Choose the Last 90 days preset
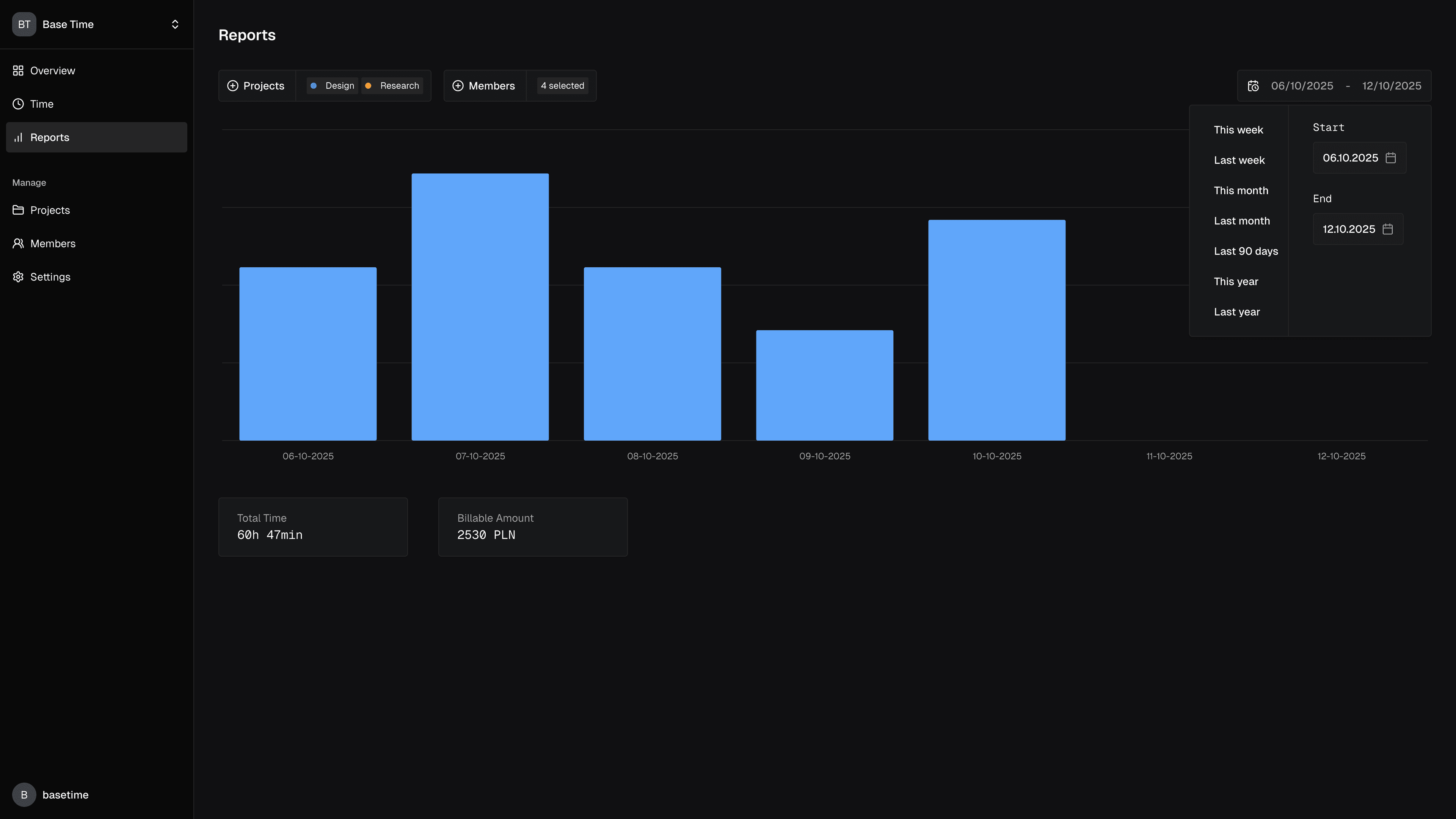The height and width of the screenshot is (819, 1456). coord(1246,251)
